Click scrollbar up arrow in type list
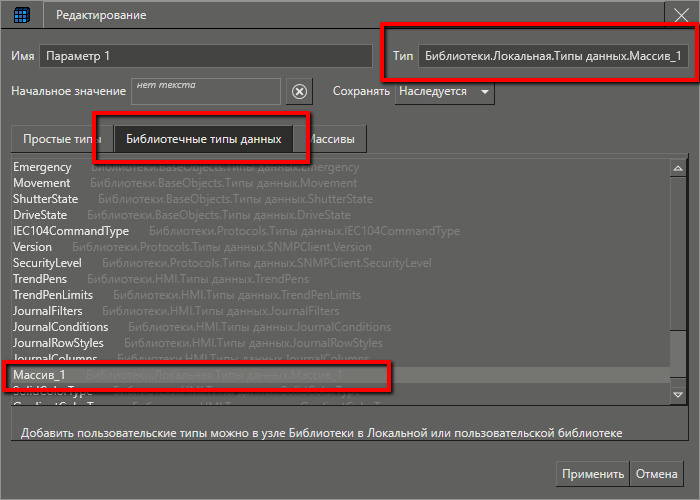This screenshot has height=500, width=700. tap(678, 168)
